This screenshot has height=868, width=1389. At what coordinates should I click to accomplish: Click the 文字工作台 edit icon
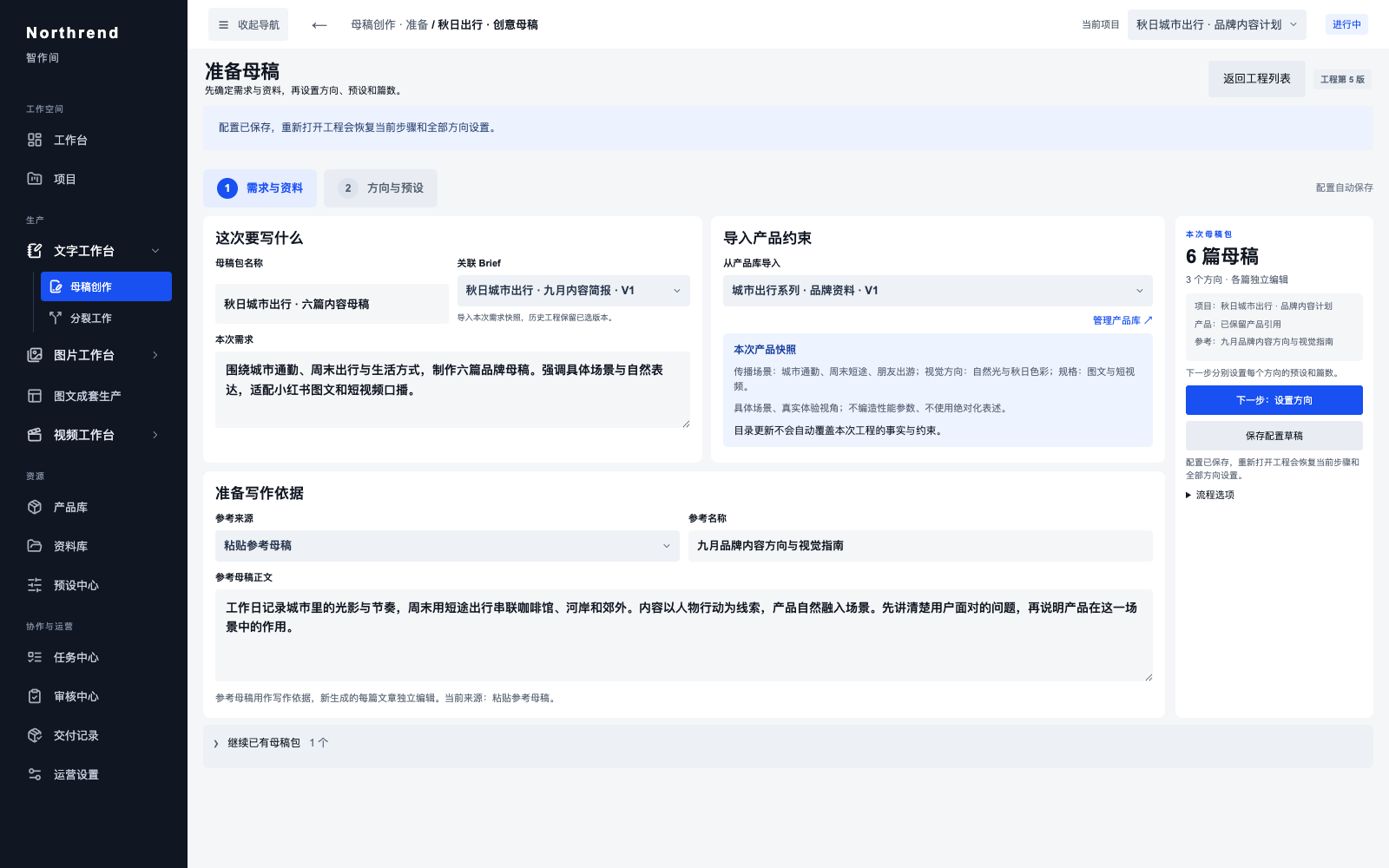[35, 251]
